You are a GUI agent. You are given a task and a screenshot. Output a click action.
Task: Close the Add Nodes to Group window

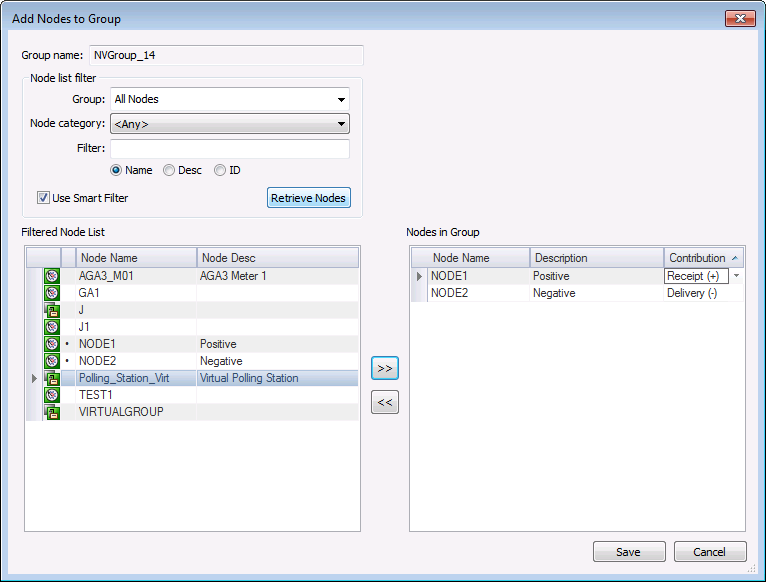click(740, 19)
